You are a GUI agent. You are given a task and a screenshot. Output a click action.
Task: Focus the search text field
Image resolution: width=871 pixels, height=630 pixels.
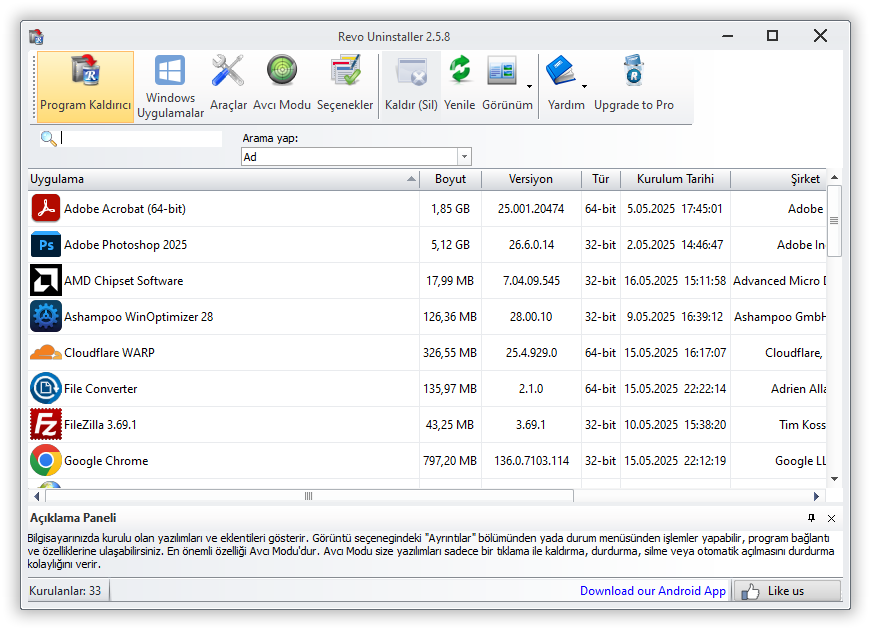click(x=141, y=138)
